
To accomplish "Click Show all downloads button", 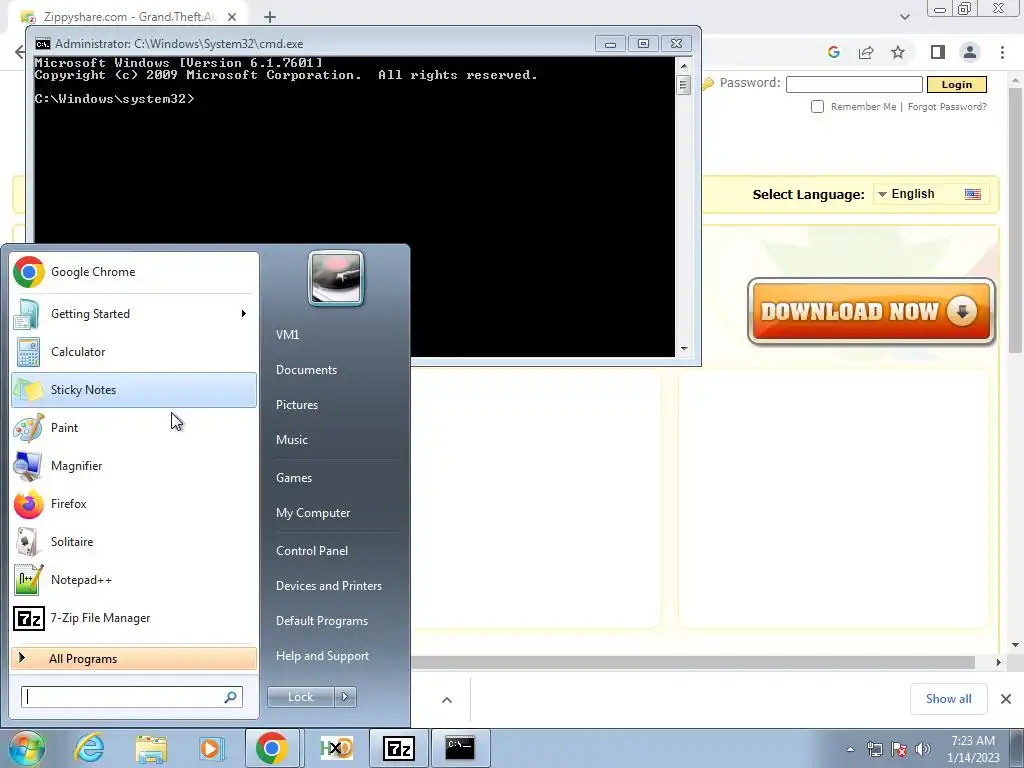I will click(x=949, y=699).
